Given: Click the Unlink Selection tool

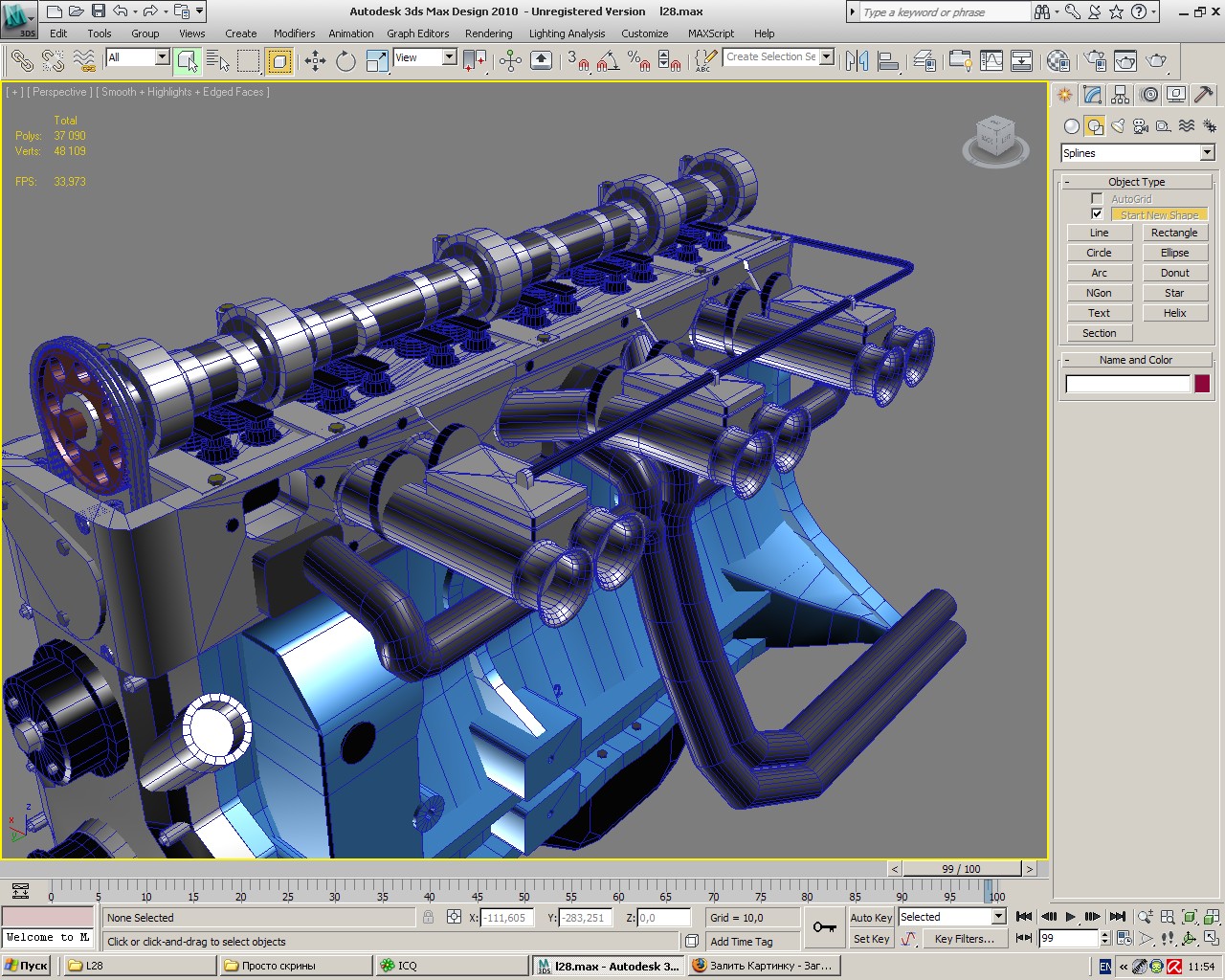Looking at the screenshot, I should [x=53, y=61].
